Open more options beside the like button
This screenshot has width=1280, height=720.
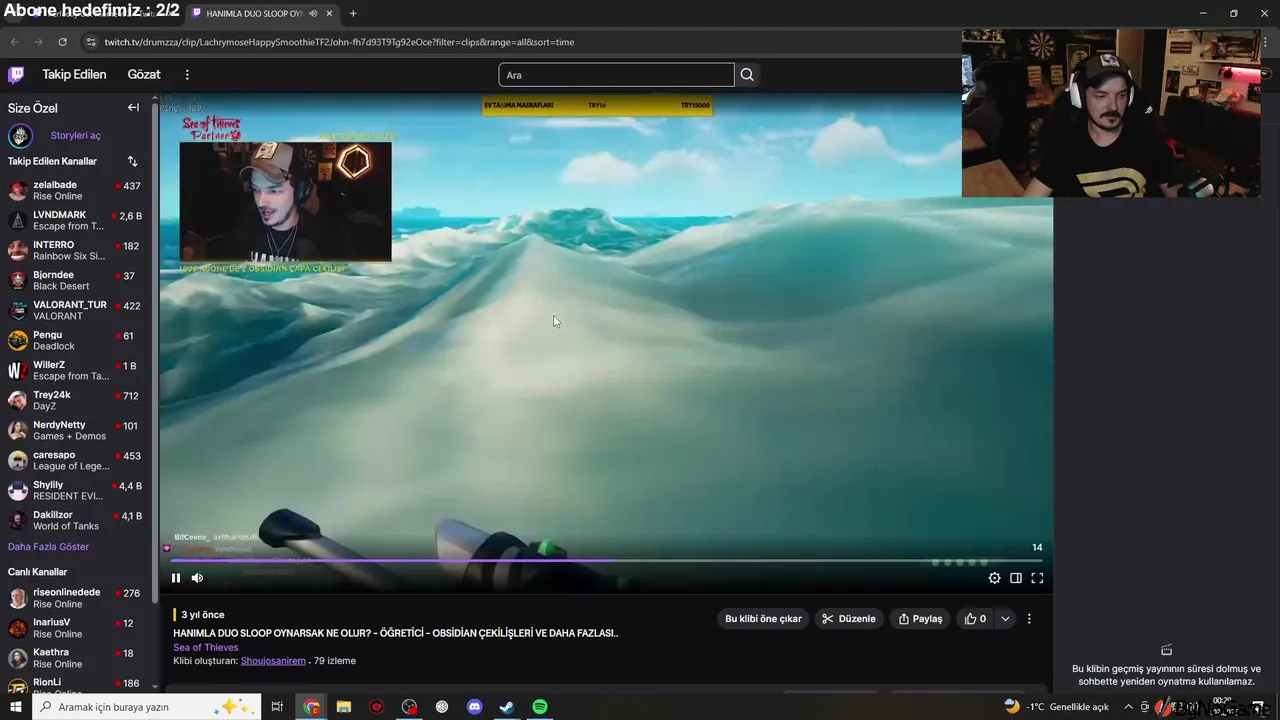1029,619
